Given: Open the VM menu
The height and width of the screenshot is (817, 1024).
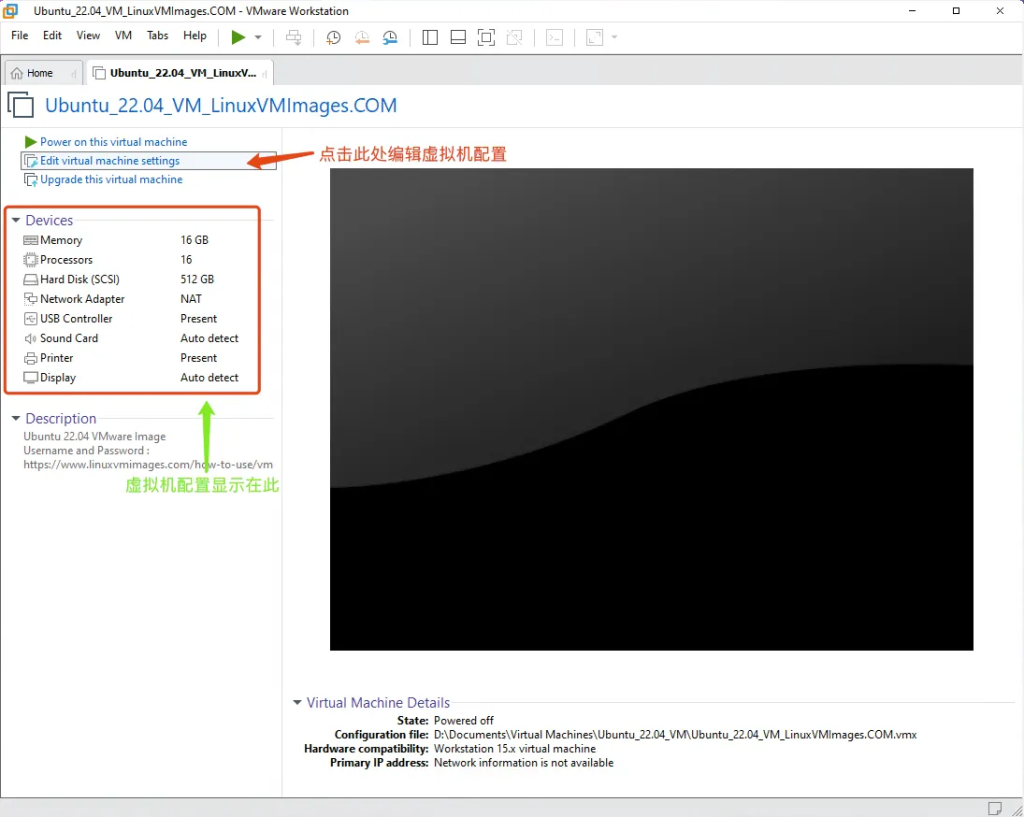Looking at the screenshot, I should point(123,35).
